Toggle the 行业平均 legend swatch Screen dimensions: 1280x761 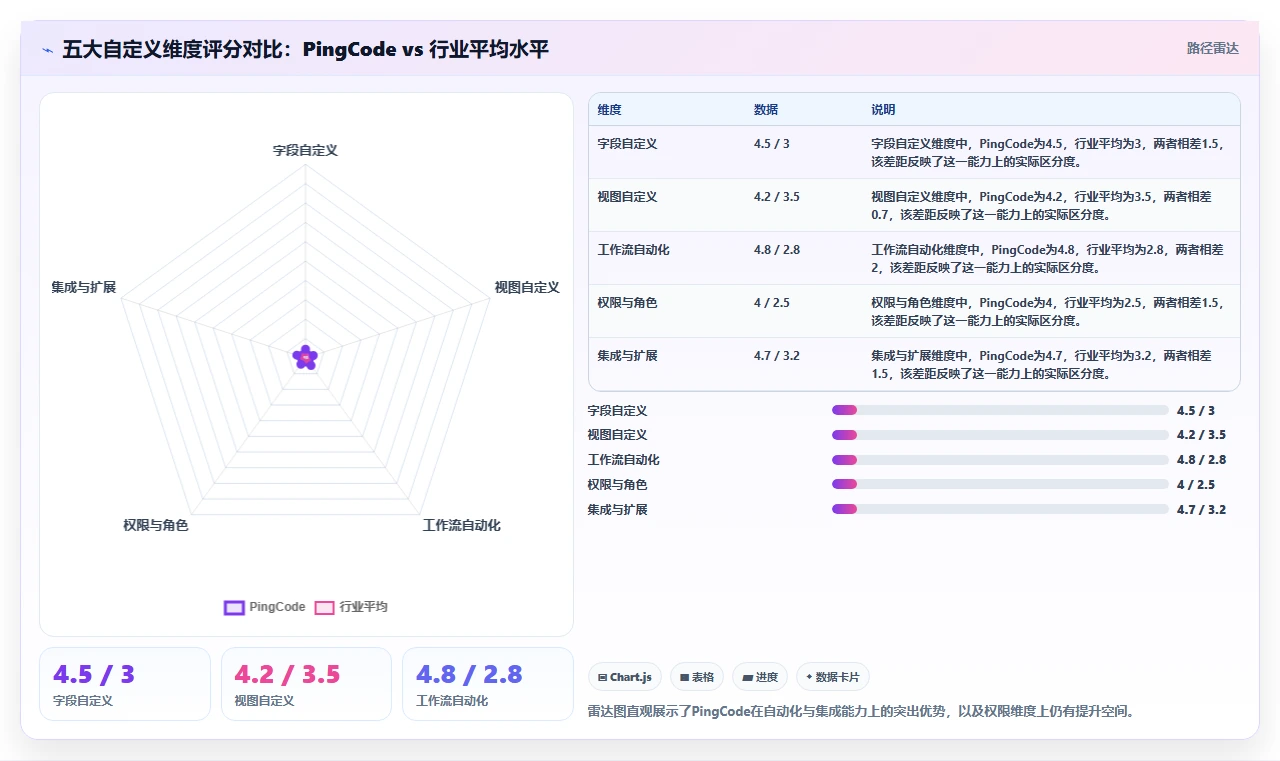pos(324,607)
